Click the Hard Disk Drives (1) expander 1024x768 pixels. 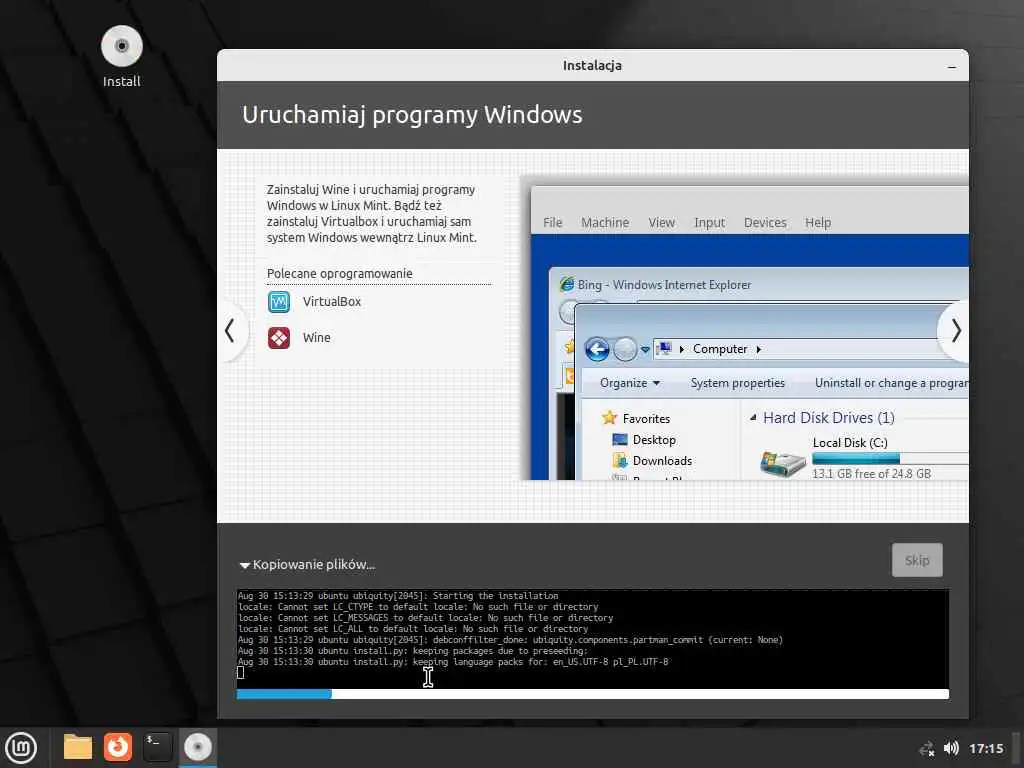[753, 417]
